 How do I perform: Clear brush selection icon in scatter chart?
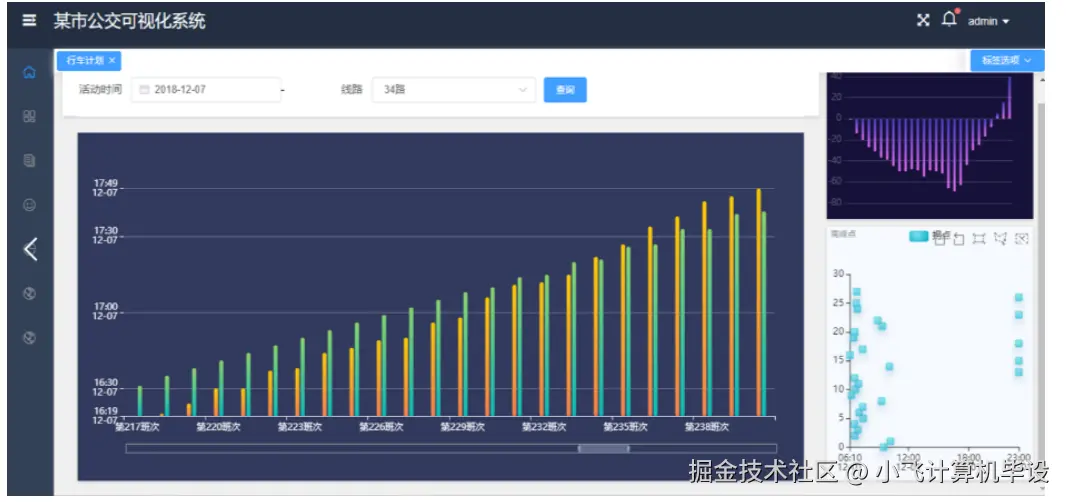point(1021,238)
